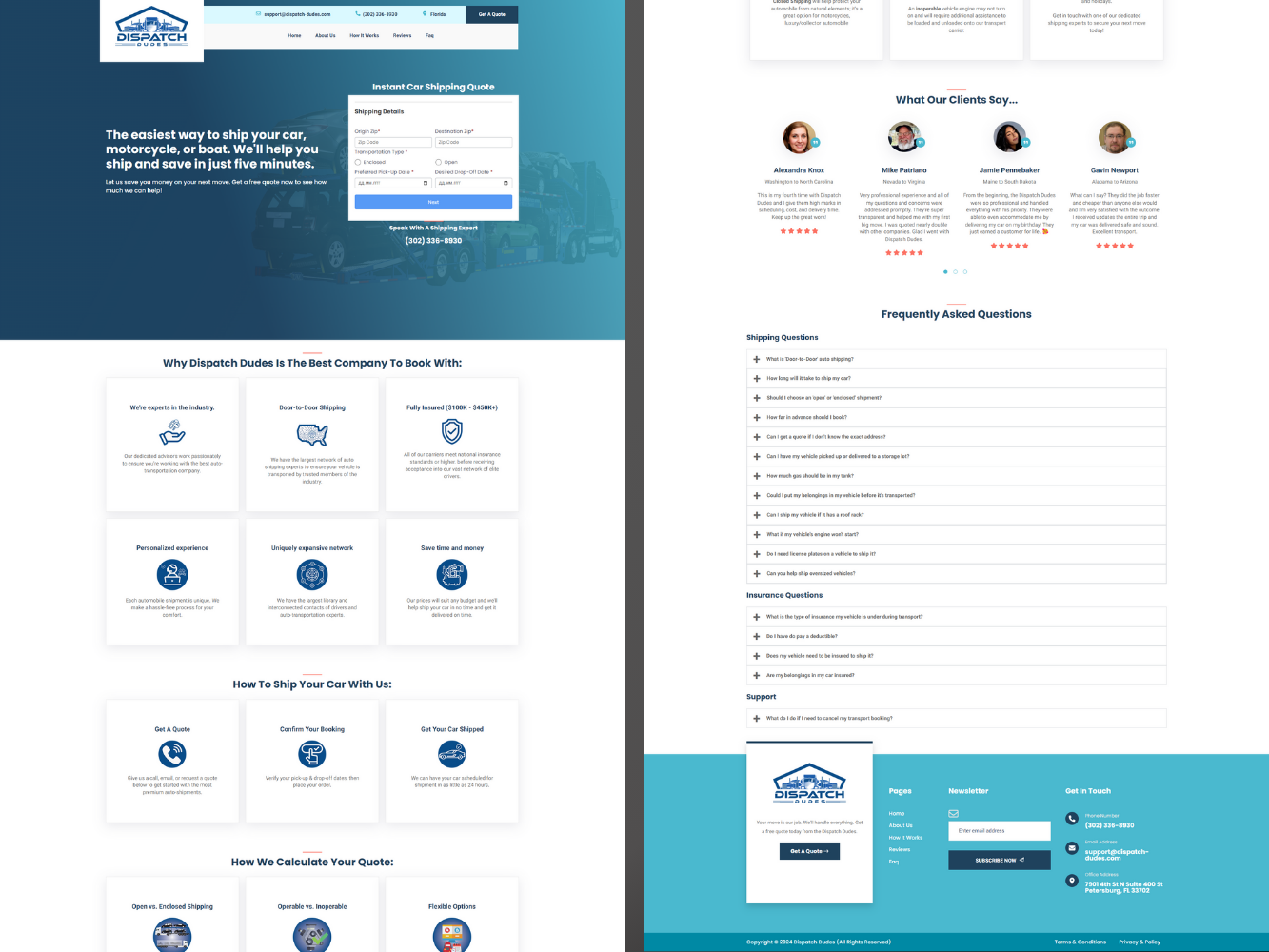Click the Dispatch Dudes logo in the header
1269x952 pixels.
pos(151,27)
